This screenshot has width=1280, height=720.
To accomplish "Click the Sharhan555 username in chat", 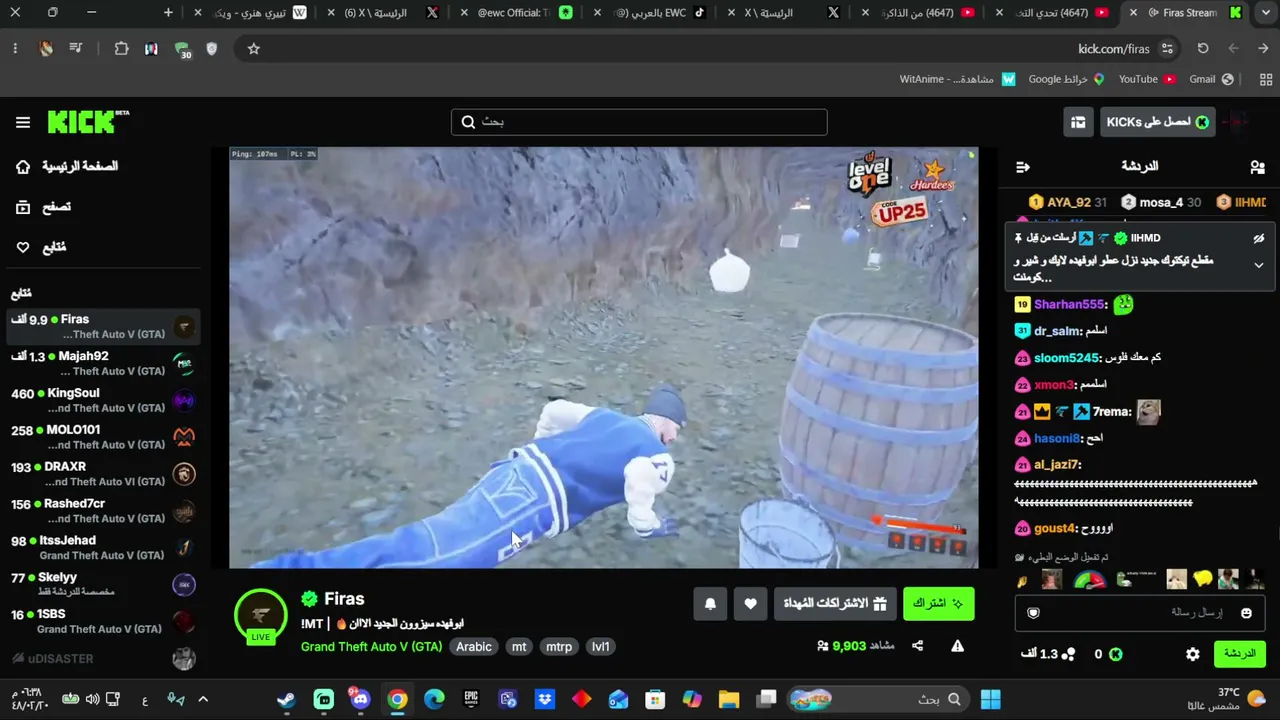I will click(1069, 305).
